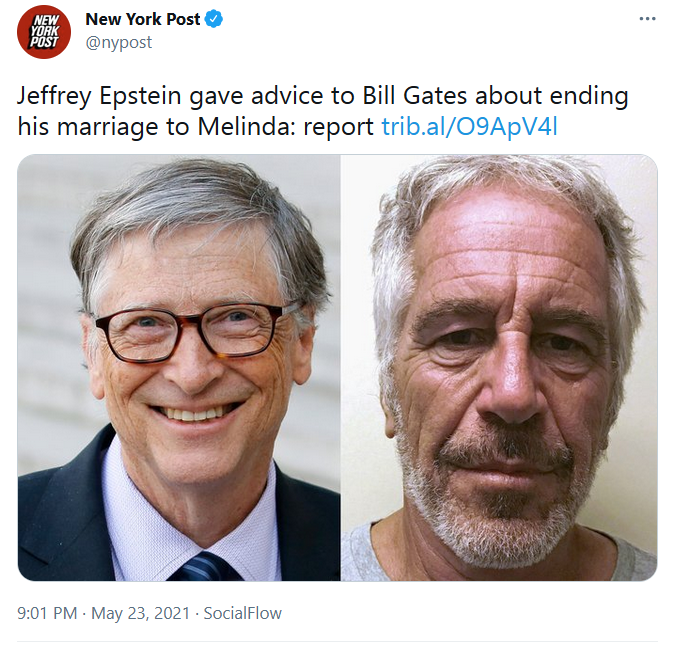Viewport: 675px width, 651px height.
Task: Click the blue verified badge
Action: tap(215, 20)
